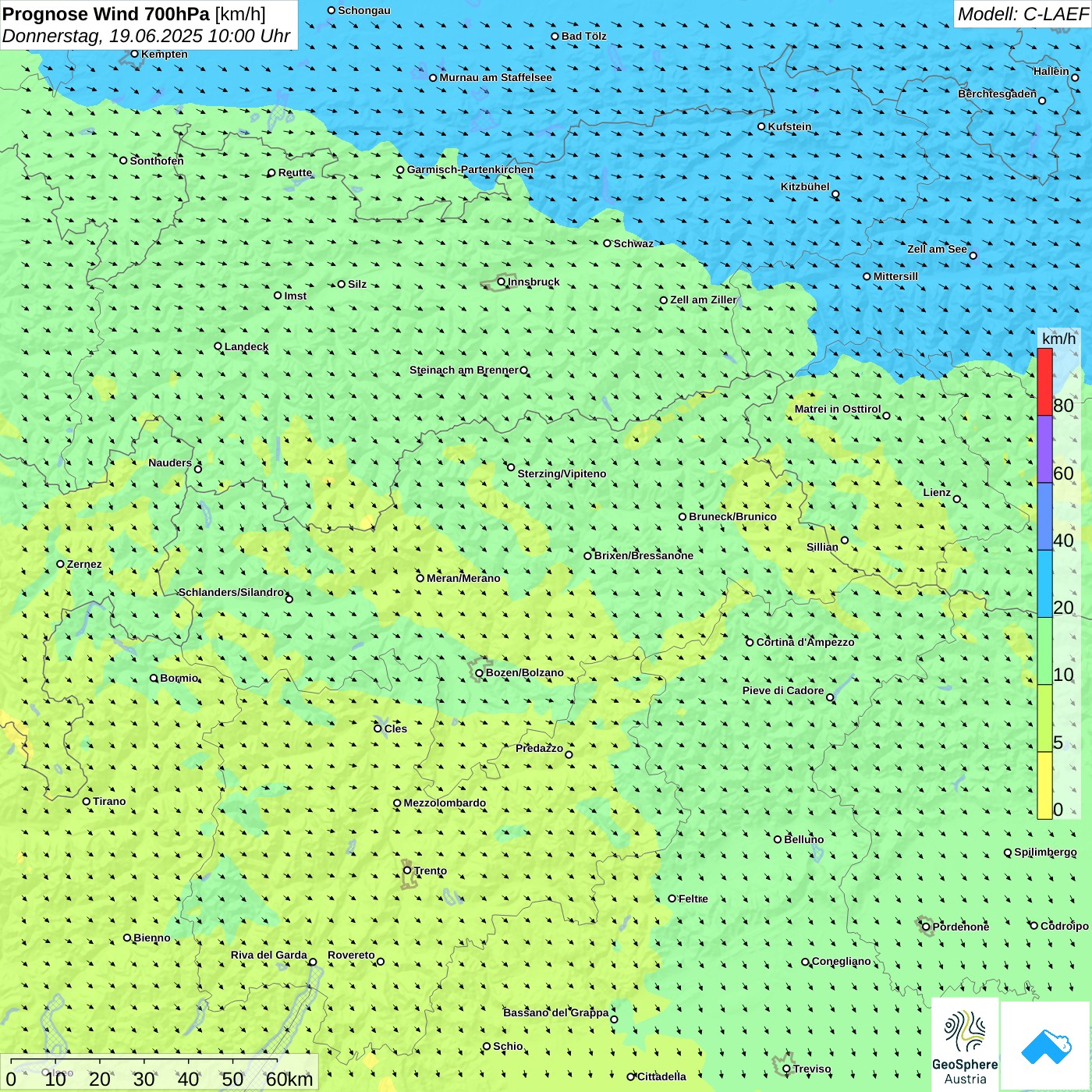Click the Garmisch-Partenkirchen marker
1092x1092 pixels.
(400, 170)
